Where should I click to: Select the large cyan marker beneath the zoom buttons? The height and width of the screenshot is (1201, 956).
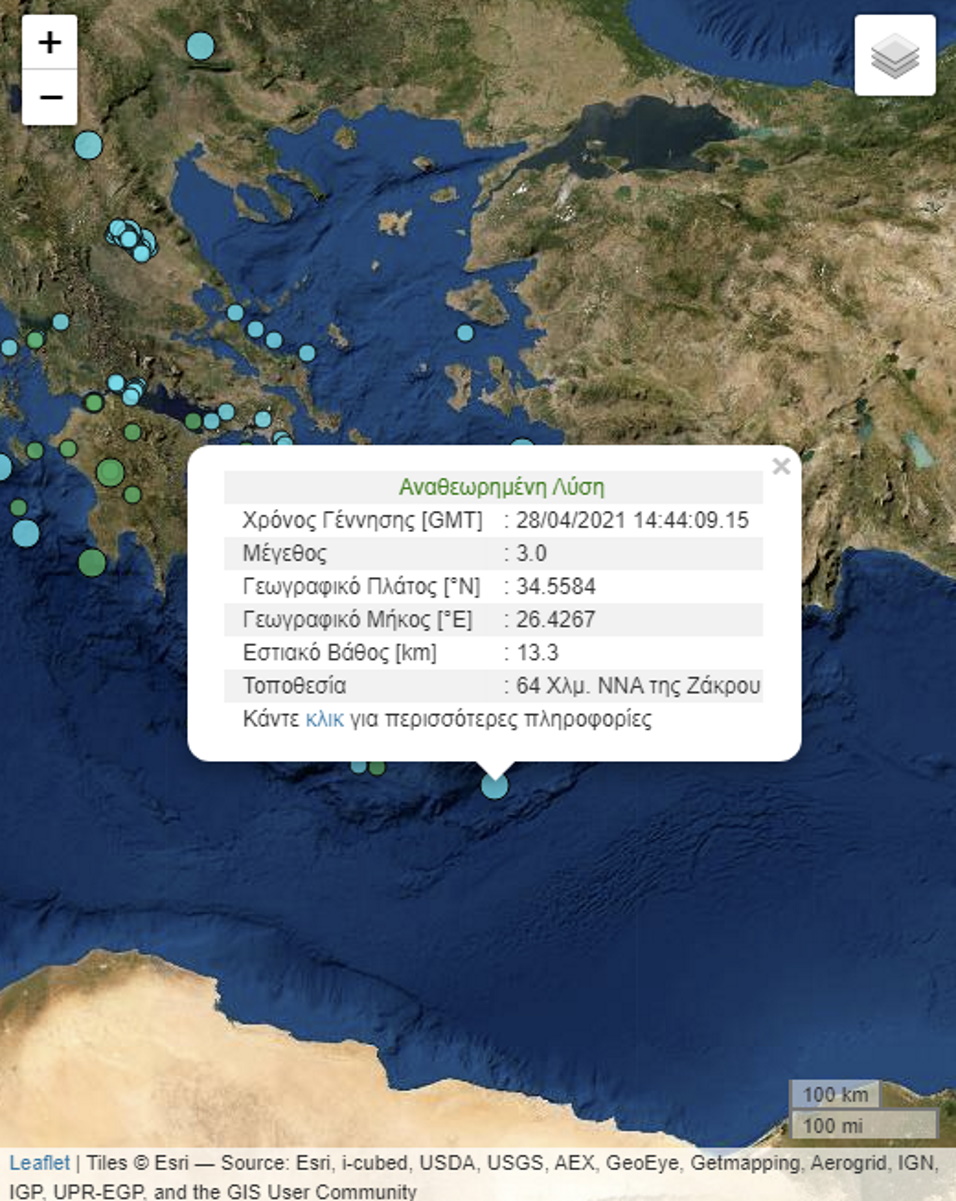pos(88,145)
